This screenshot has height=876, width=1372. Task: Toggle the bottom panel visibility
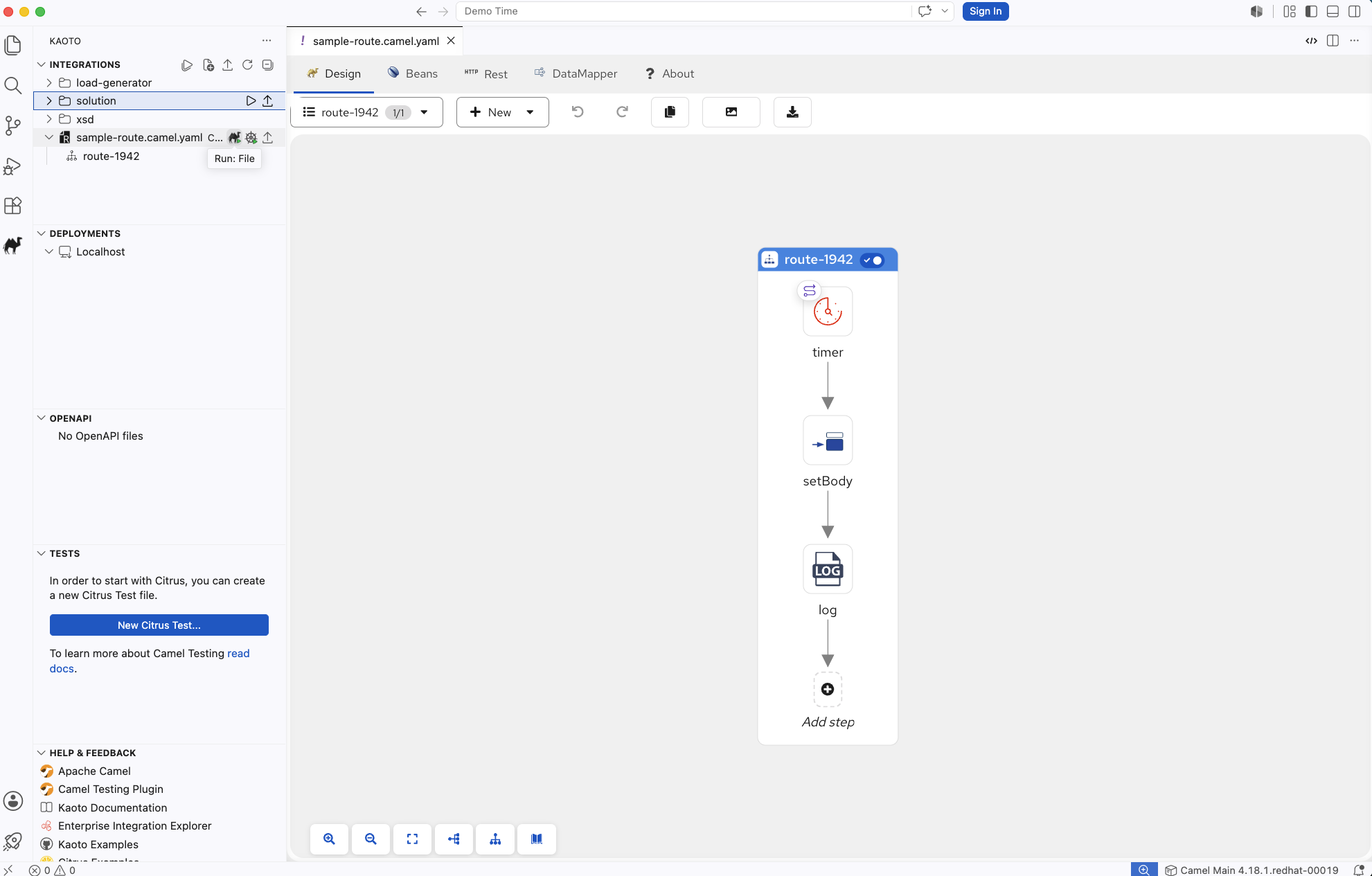[1333, 12]
